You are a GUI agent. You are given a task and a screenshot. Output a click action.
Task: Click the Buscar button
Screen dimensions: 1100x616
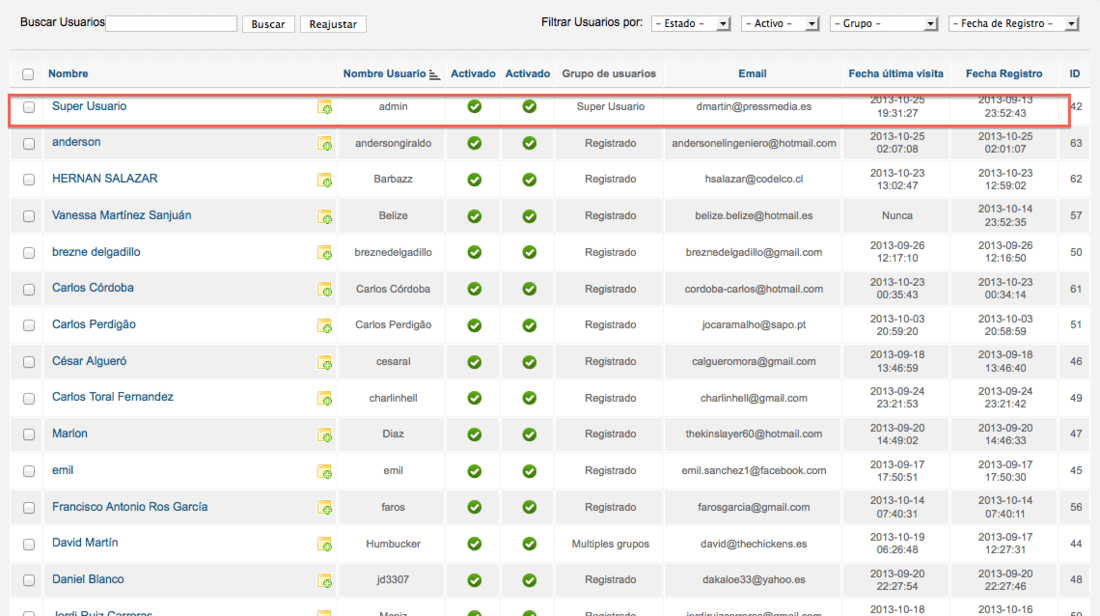(268, 24)
